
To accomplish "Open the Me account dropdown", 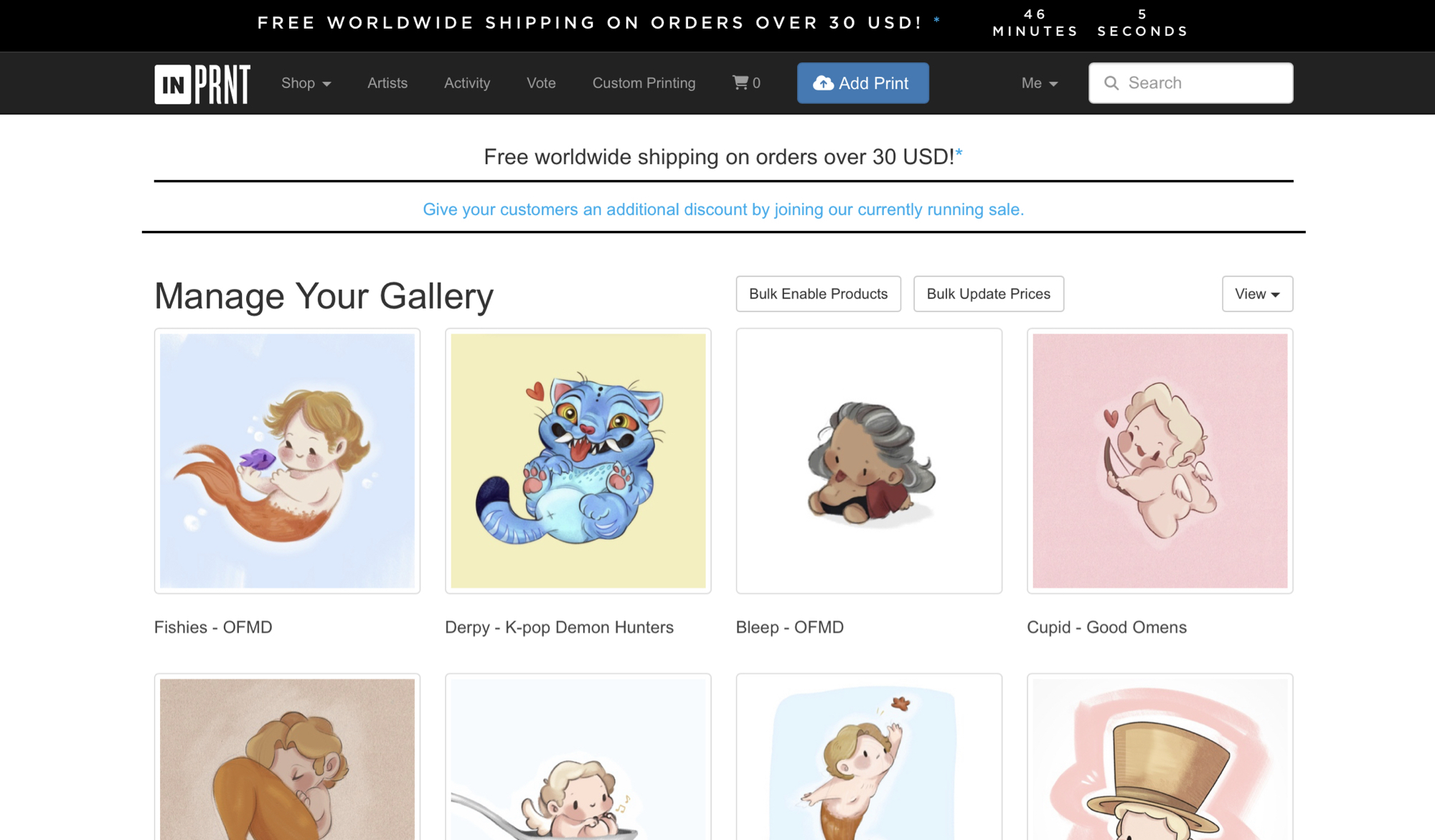I will [1039, 83].
